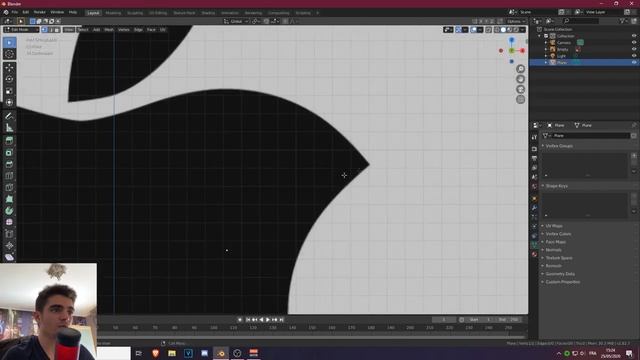This screenshot has width=640, height=360.
Task: Hide the Light object in outliner
Action: pyautogui.click(x=634, y=56)
